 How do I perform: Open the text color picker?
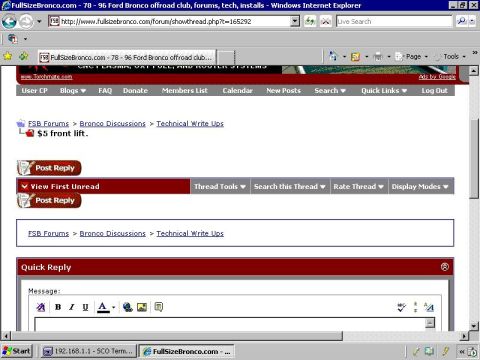coord(103,307)
